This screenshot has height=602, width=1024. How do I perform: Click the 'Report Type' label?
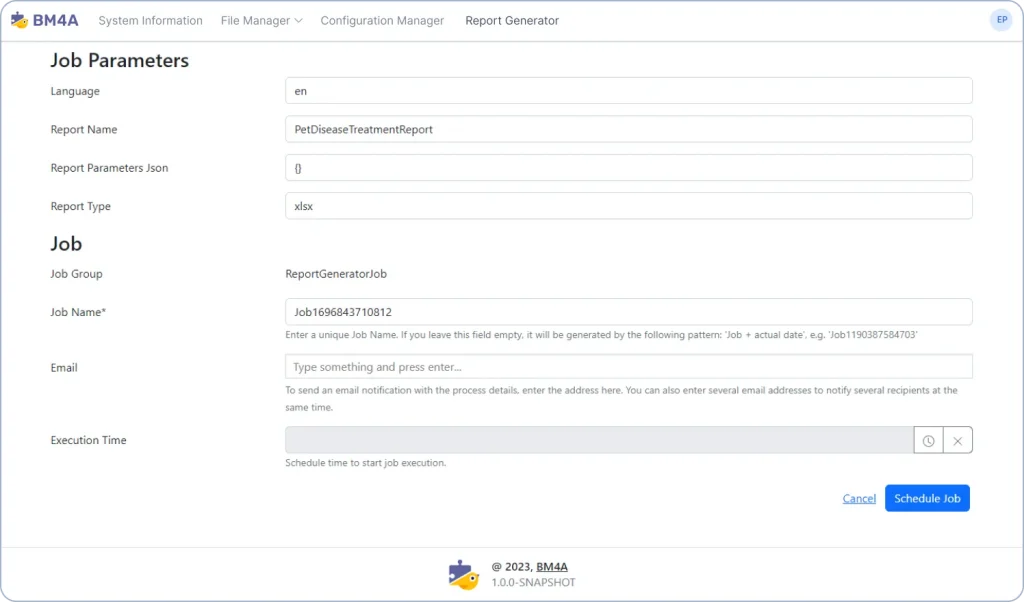pyautogui.click(x=80, y=206)
